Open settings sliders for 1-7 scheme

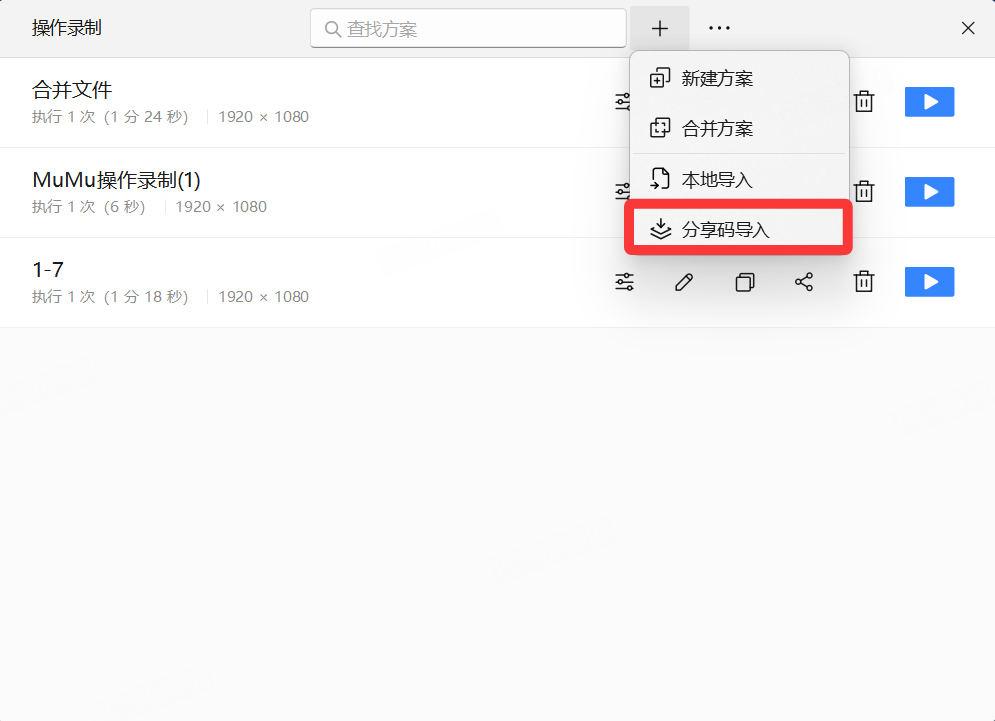point(624,282)
